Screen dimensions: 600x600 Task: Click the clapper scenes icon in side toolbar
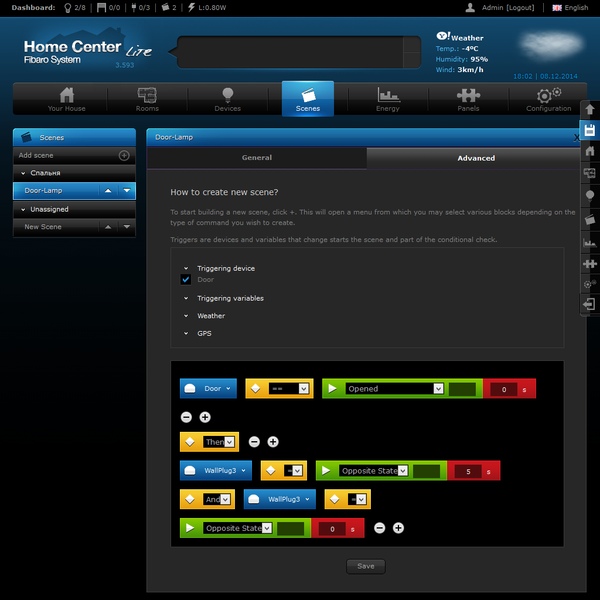pos(590,219)
